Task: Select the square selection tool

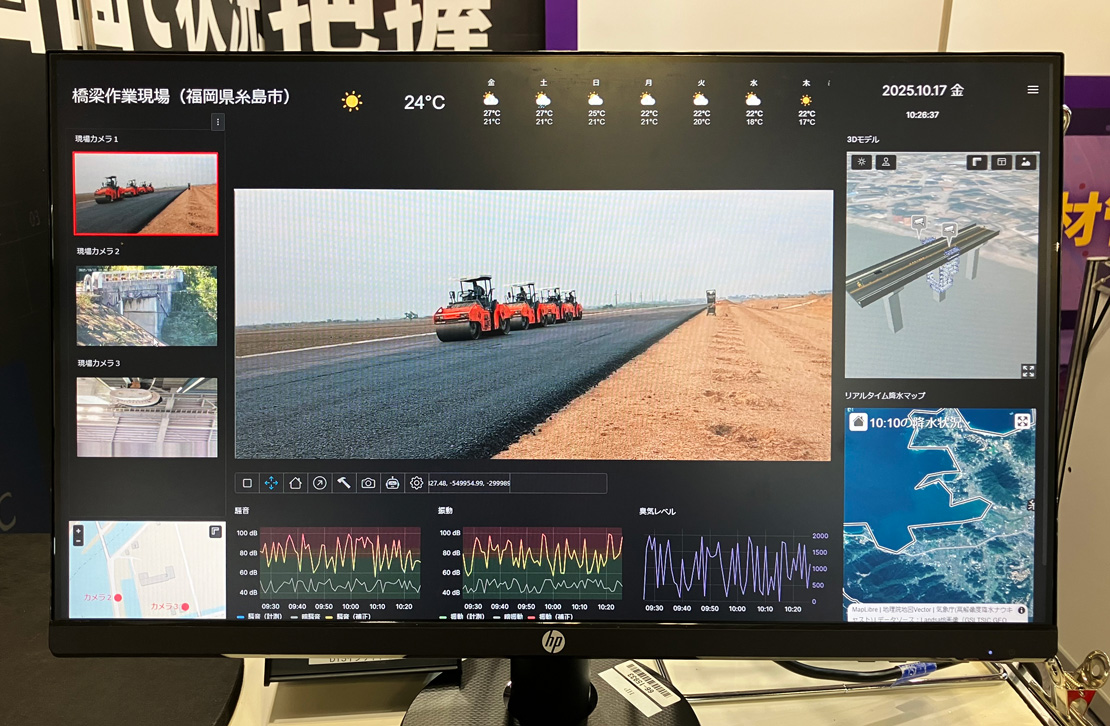Action: (x=247, y=483)
